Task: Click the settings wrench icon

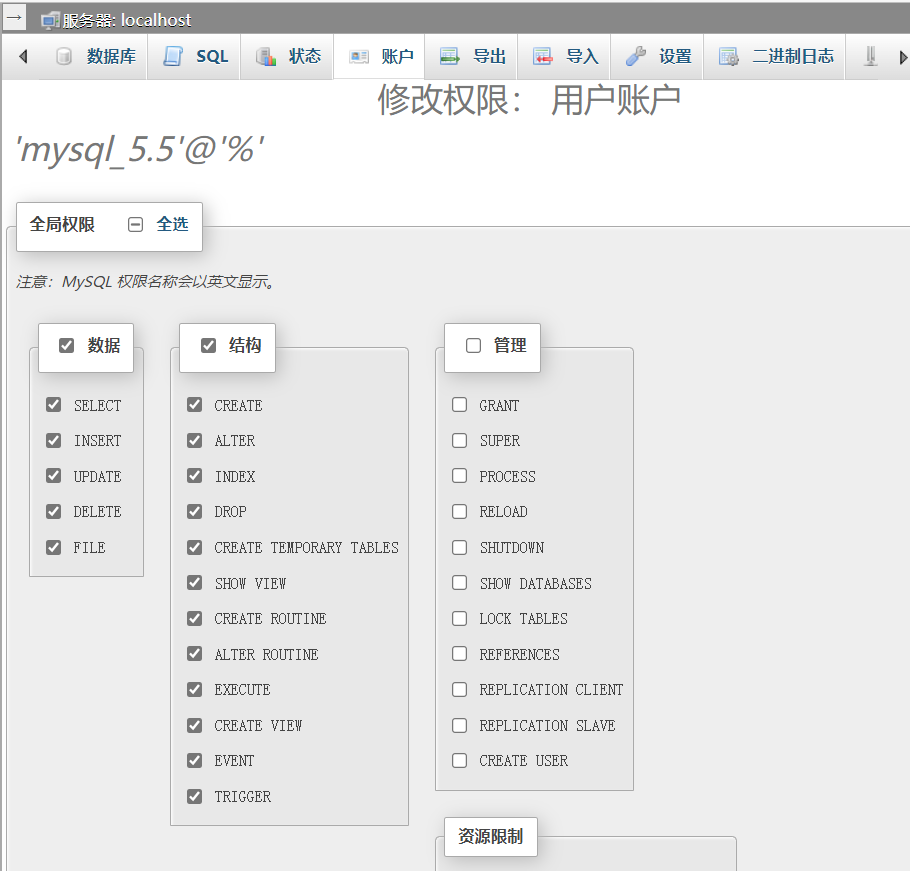Action: point(636,57)
